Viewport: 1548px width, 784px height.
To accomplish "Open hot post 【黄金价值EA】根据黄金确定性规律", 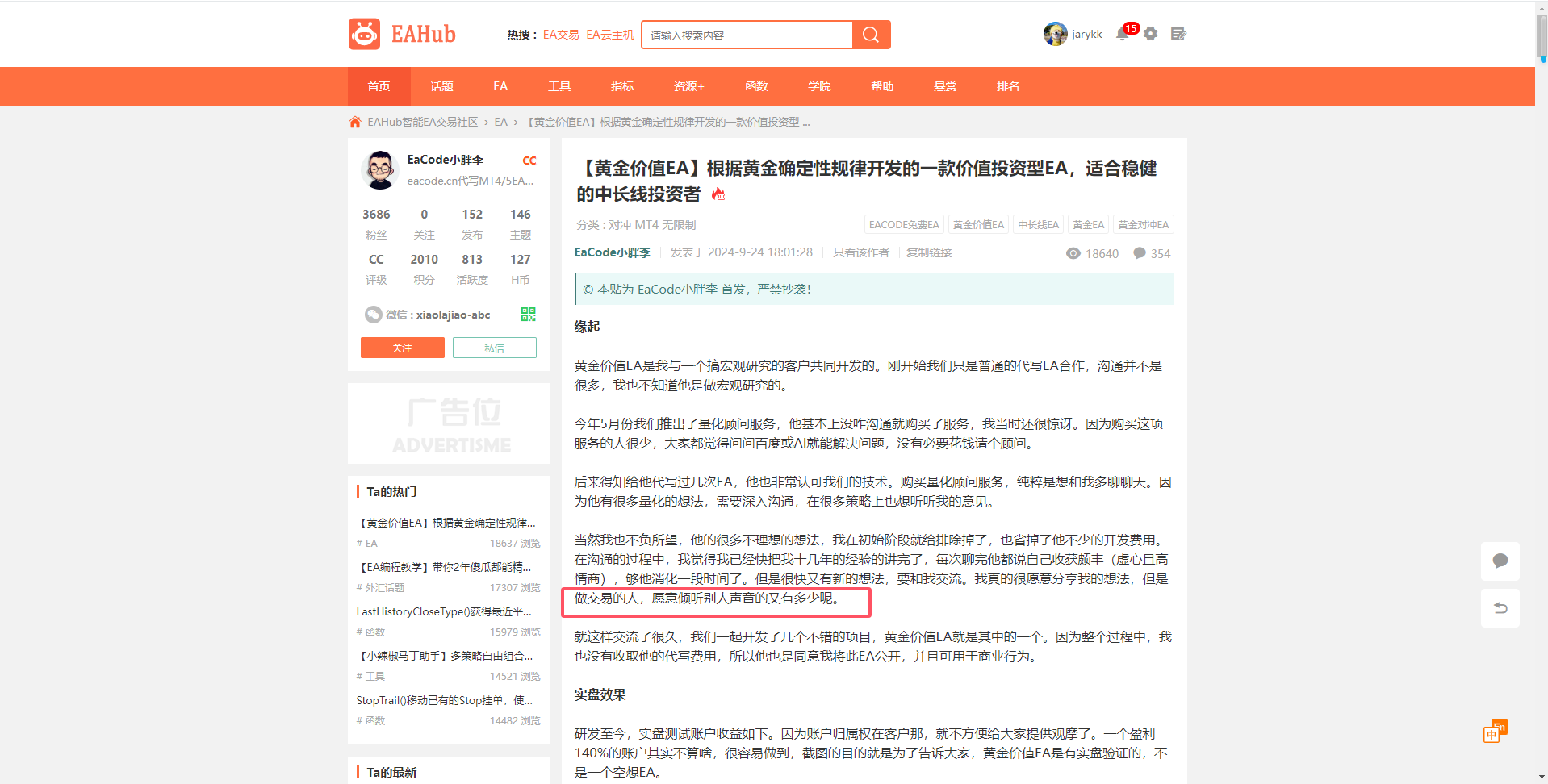I will tap(446, 523).
